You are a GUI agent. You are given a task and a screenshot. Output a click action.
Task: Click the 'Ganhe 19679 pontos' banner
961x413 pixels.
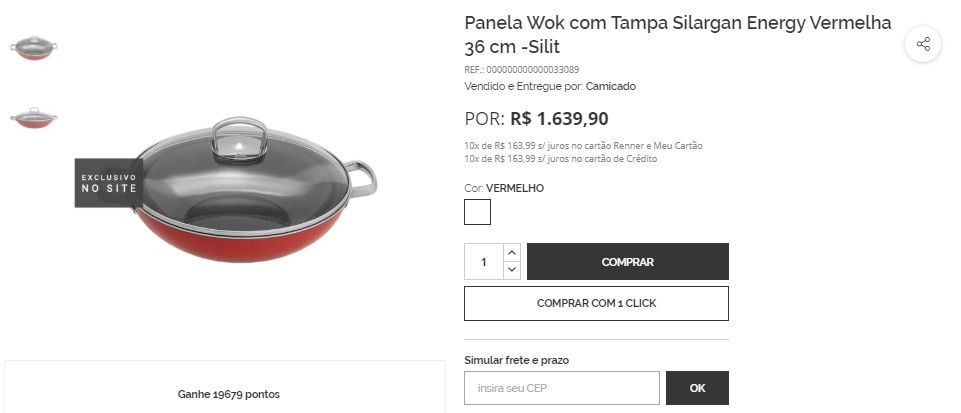click(x=229, y=394)
